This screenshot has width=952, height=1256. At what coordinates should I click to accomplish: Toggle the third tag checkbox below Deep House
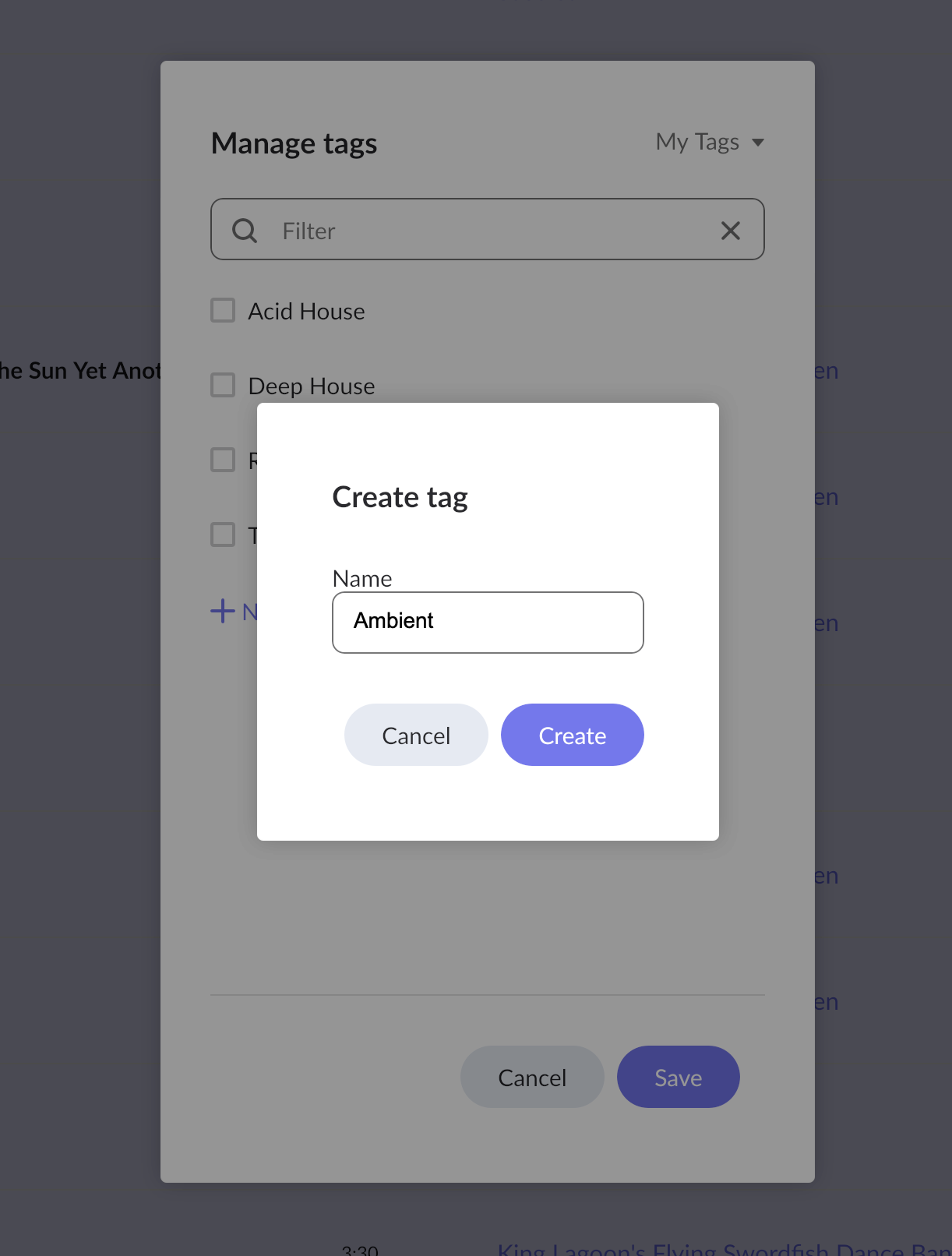tap(223, 460)
